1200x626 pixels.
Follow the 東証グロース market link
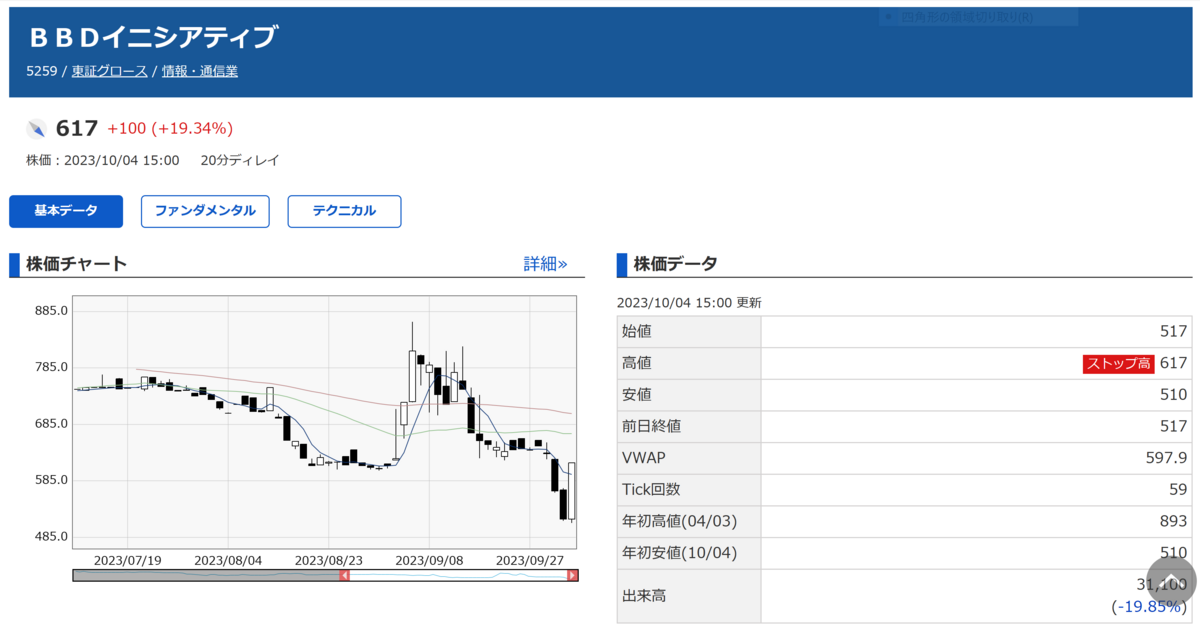pyautogui.click(x=109, y=71)
